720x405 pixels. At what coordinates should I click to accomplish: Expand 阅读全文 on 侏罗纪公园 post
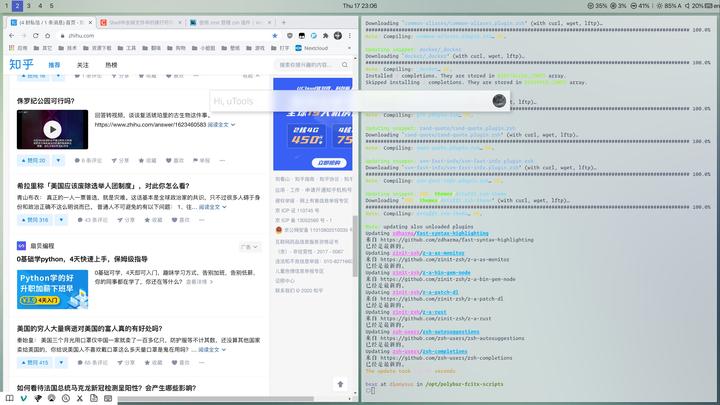pyautogui.click(x=221, y=124)
